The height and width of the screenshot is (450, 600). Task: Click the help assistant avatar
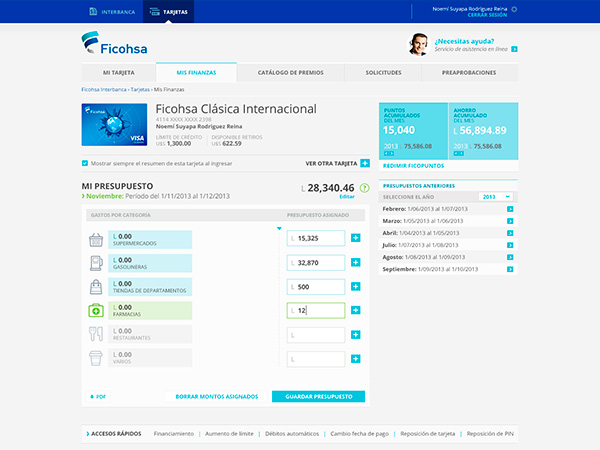(417, 44)
